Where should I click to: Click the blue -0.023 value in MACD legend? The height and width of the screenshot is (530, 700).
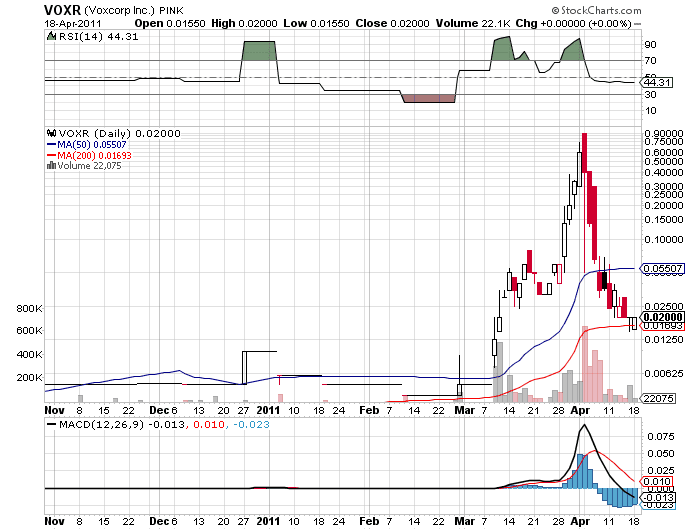point(251,424)
